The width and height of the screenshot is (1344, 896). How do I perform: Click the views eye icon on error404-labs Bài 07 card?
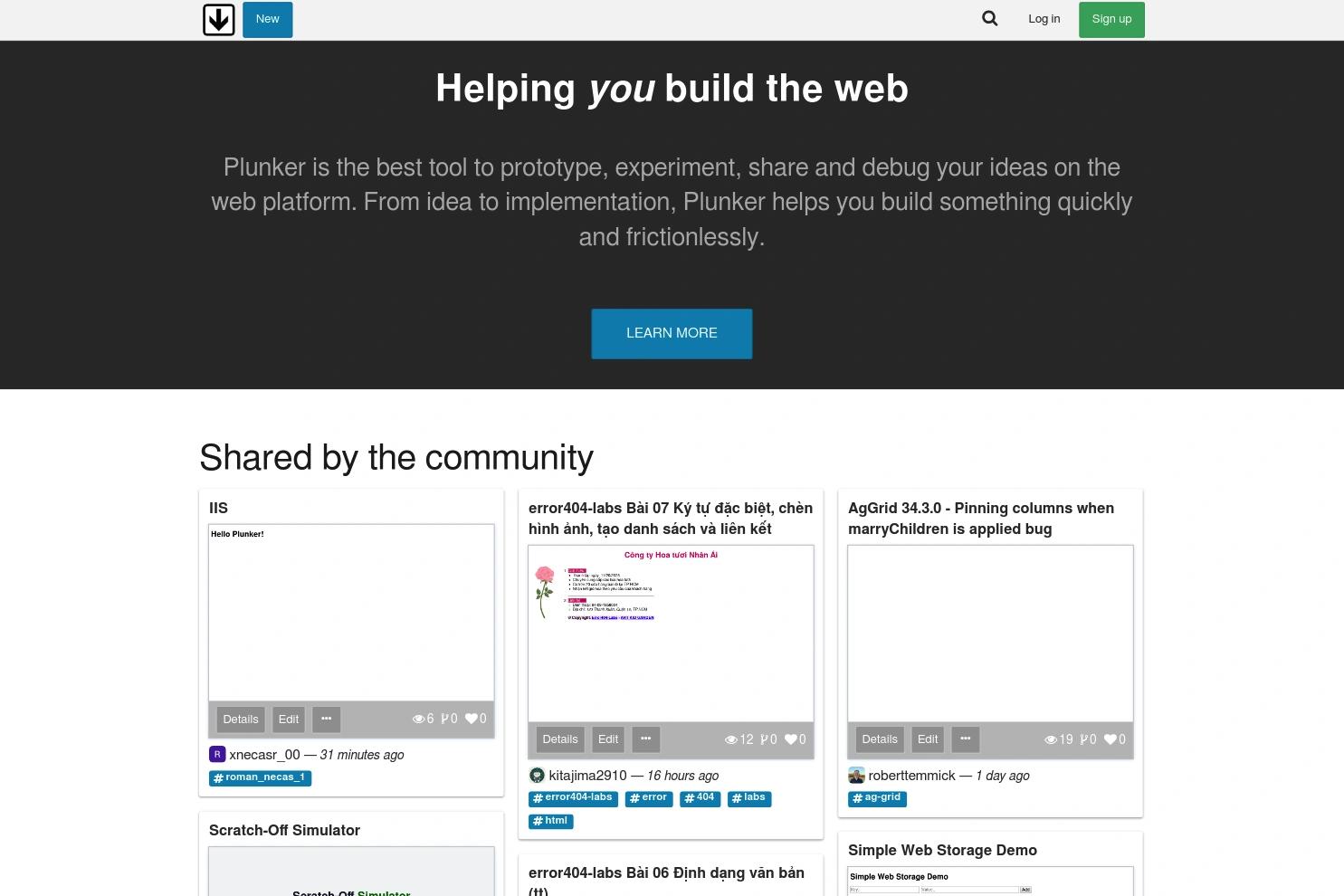[x=731, y=740]
